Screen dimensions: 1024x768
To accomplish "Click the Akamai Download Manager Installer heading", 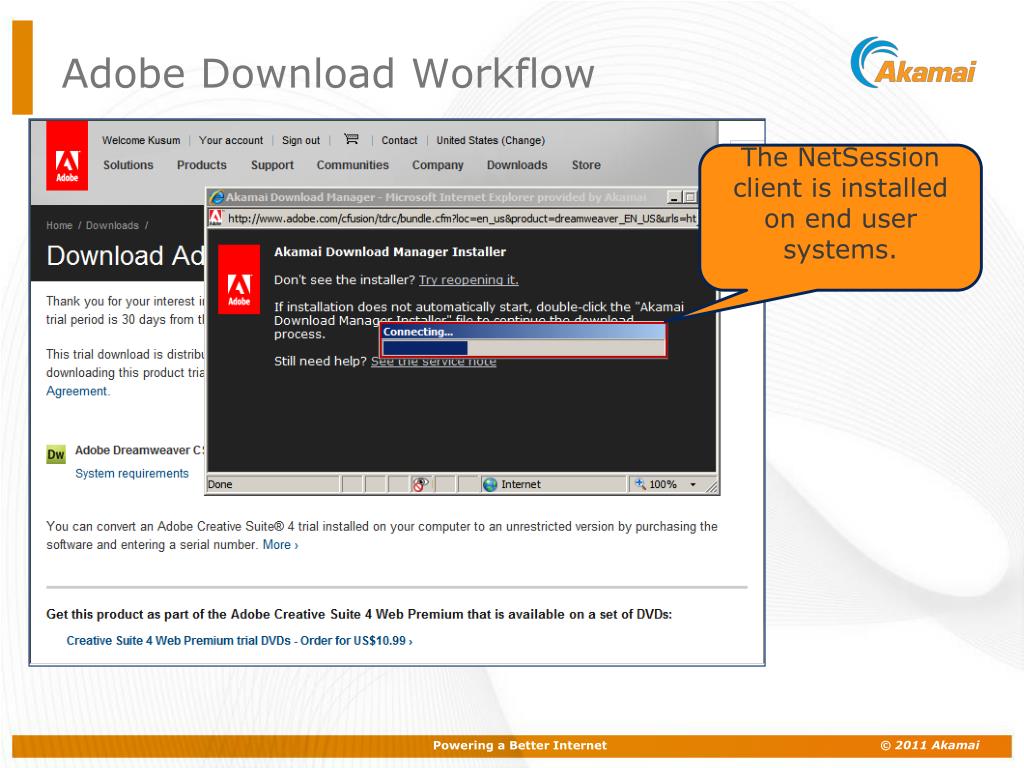I will pyautogui.click(x=390, y=252).
